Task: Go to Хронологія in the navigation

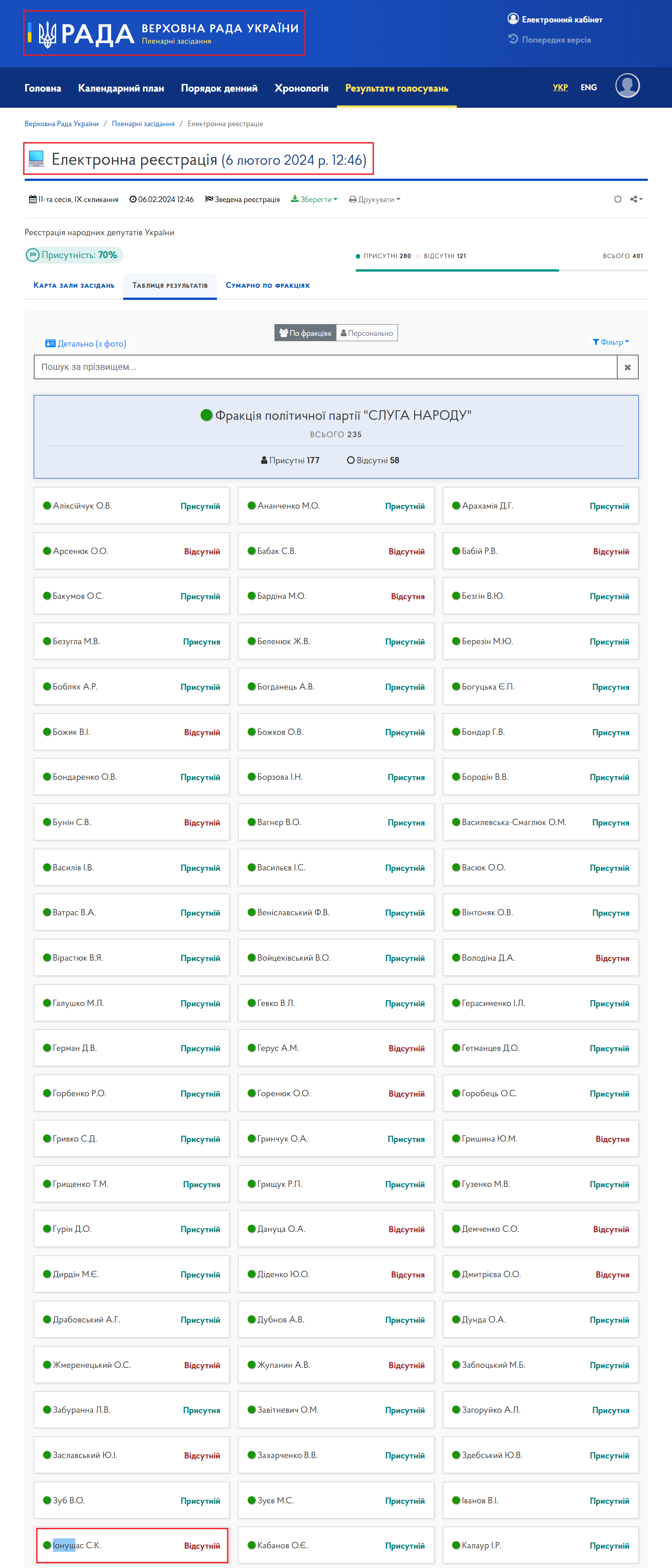Action: click(301, 88)
